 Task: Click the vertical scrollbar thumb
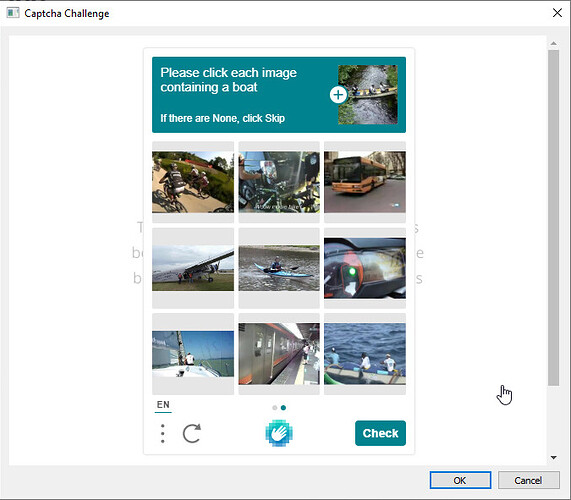click(554, 217)
